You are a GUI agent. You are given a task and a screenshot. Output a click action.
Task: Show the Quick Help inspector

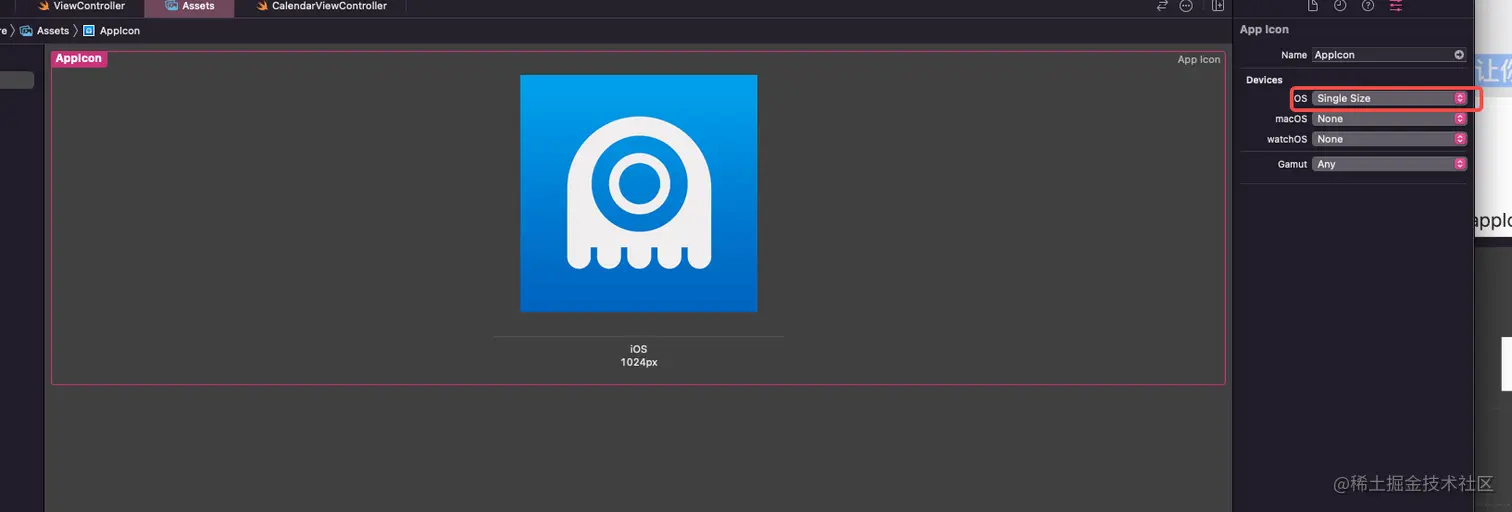point(1368,6)
